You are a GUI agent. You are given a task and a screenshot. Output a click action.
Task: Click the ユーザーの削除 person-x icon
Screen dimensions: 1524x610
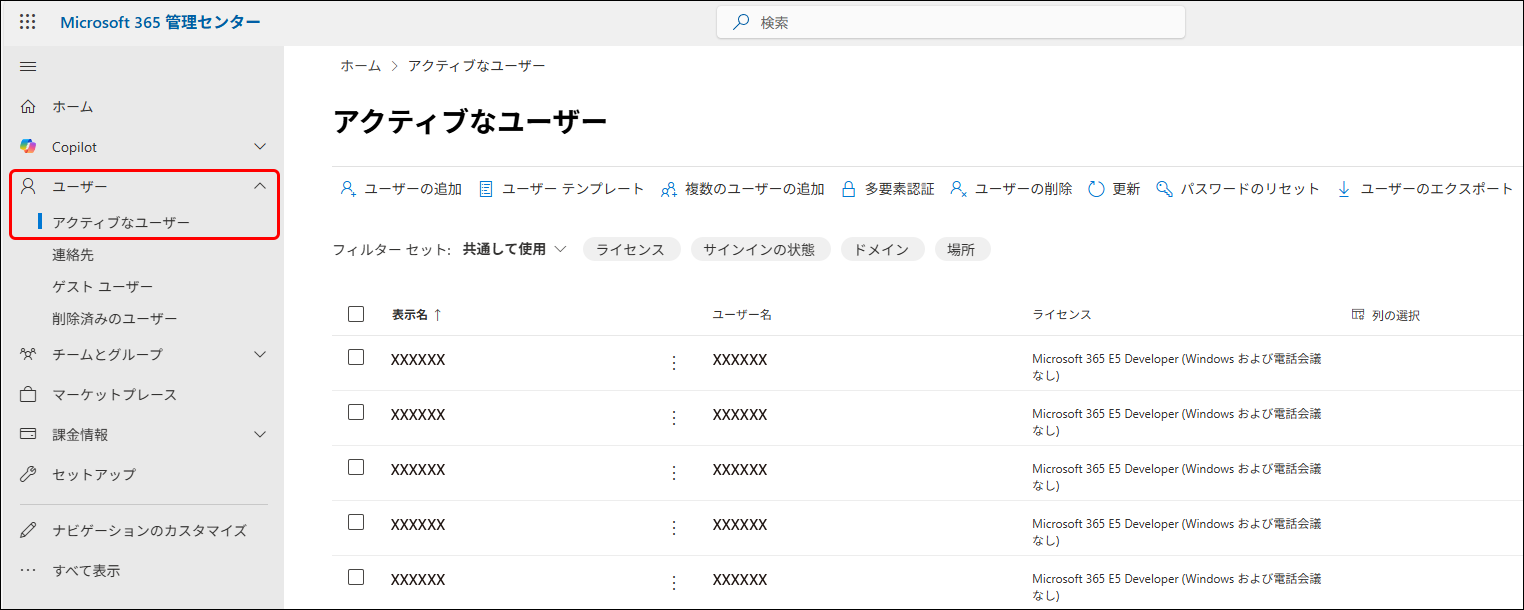[x=958, y=188]
